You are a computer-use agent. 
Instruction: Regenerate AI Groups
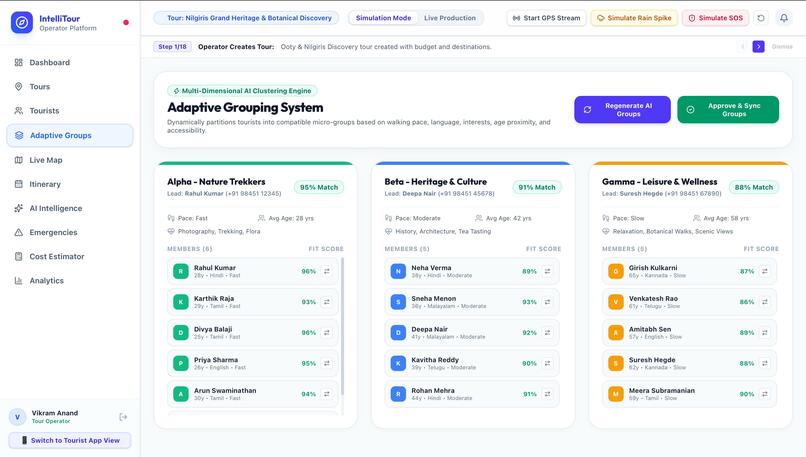pyautogui.click(x=622, y=109)
